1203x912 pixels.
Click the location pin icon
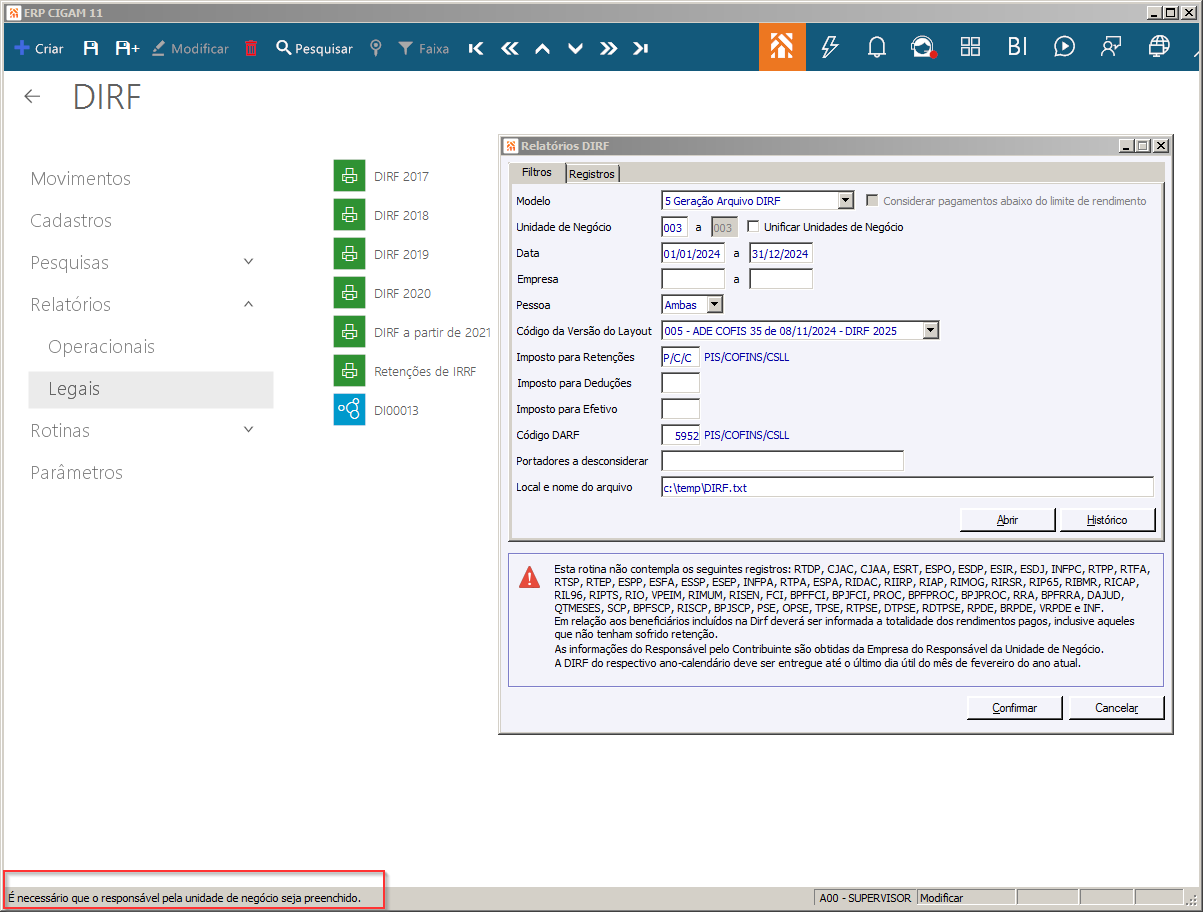376,48
